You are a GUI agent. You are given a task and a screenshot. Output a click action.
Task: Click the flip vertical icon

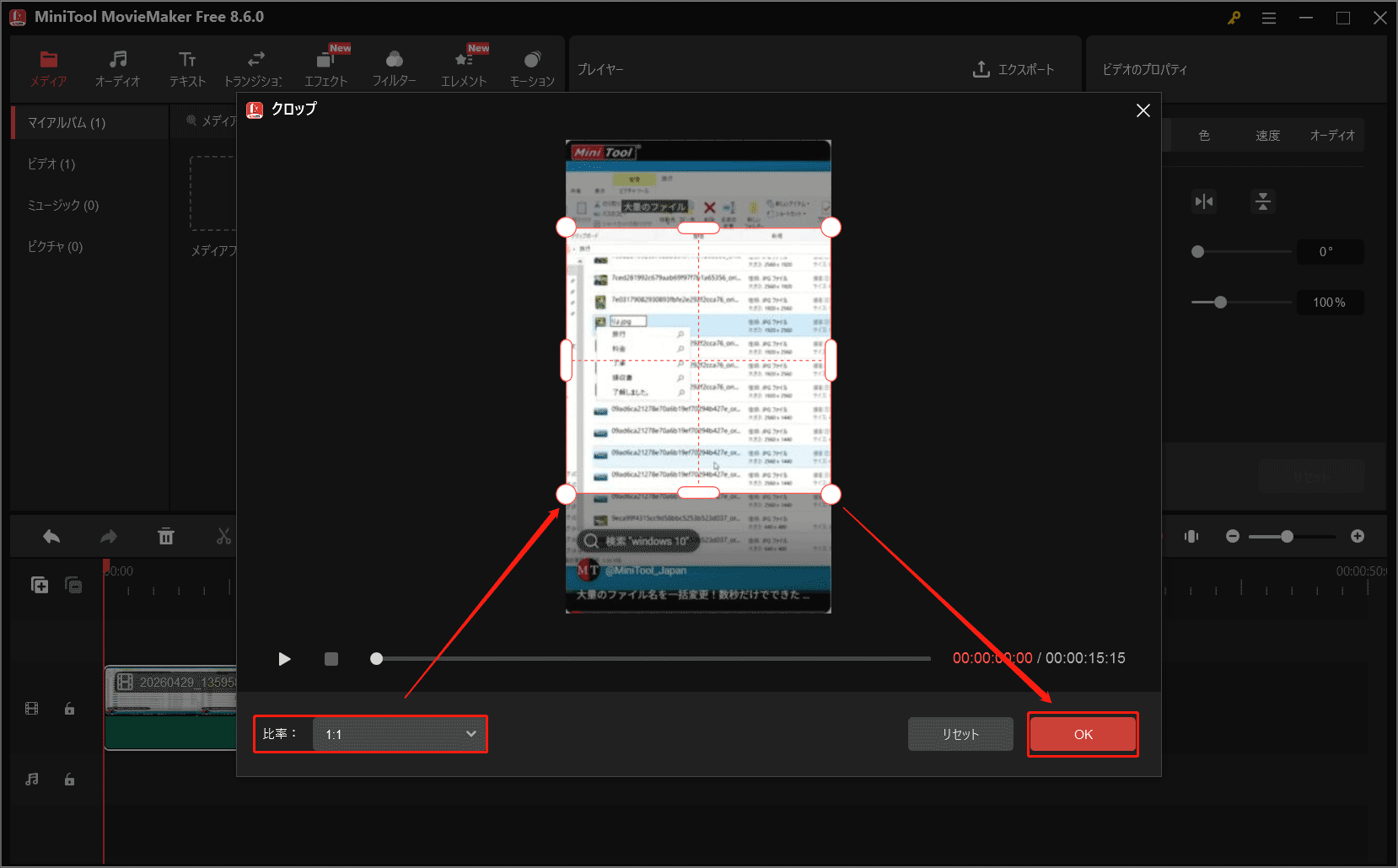[x=1263, y=201]
